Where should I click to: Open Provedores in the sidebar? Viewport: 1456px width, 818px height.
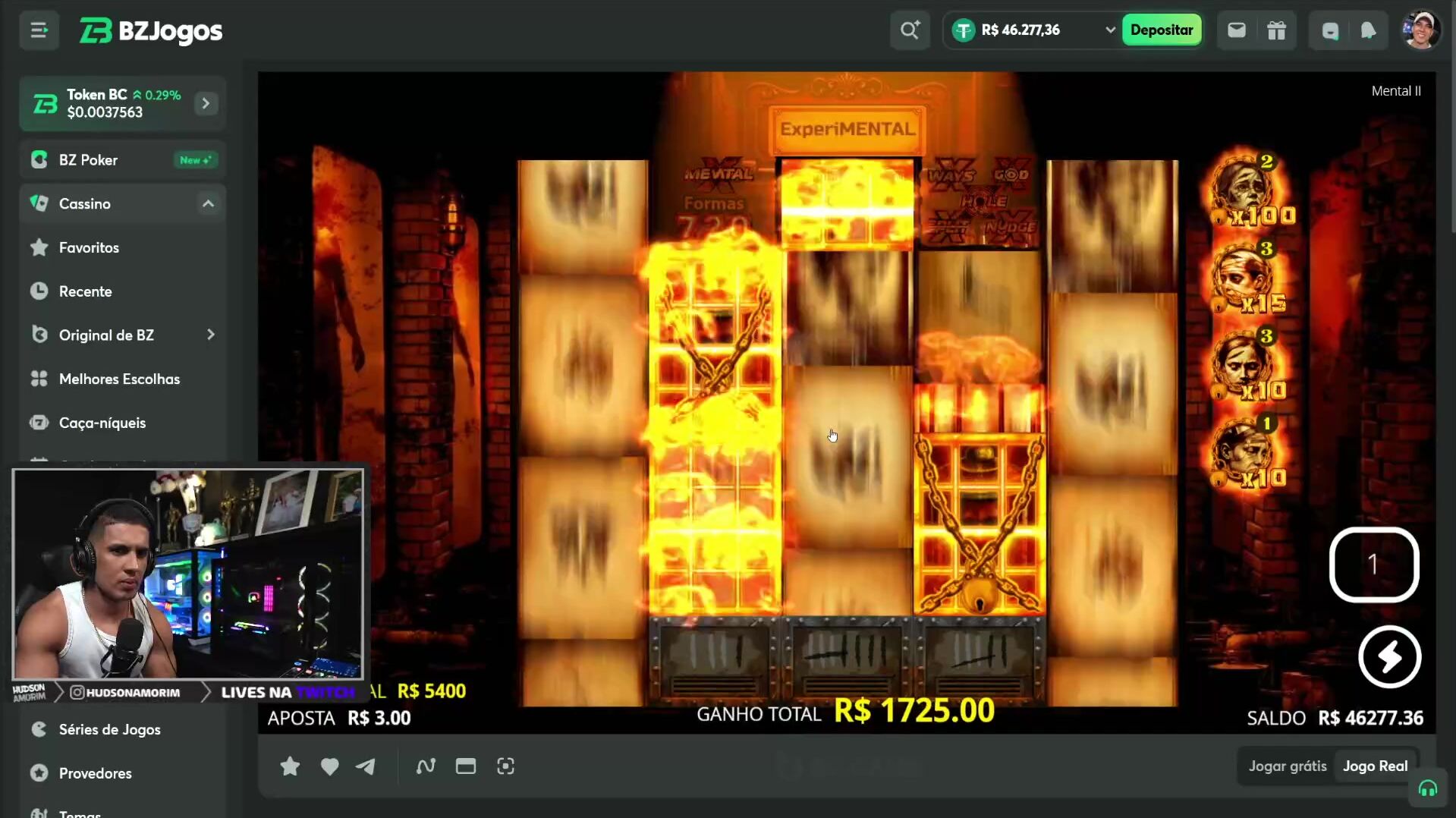(123, 773)
